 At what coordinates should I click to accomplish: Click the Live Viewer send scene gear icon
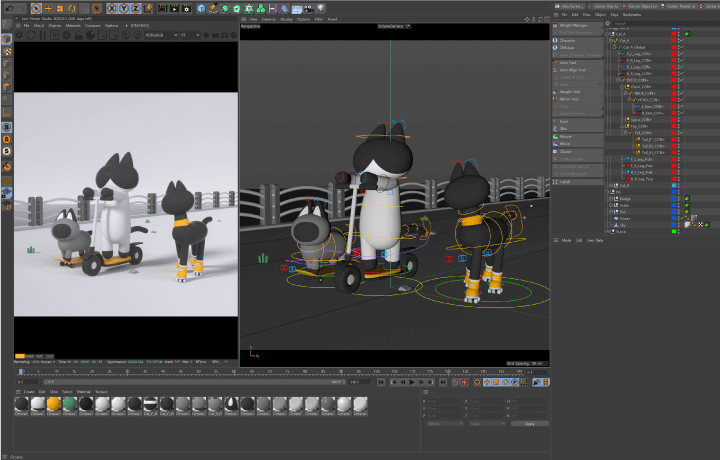(x=19, y=35)
